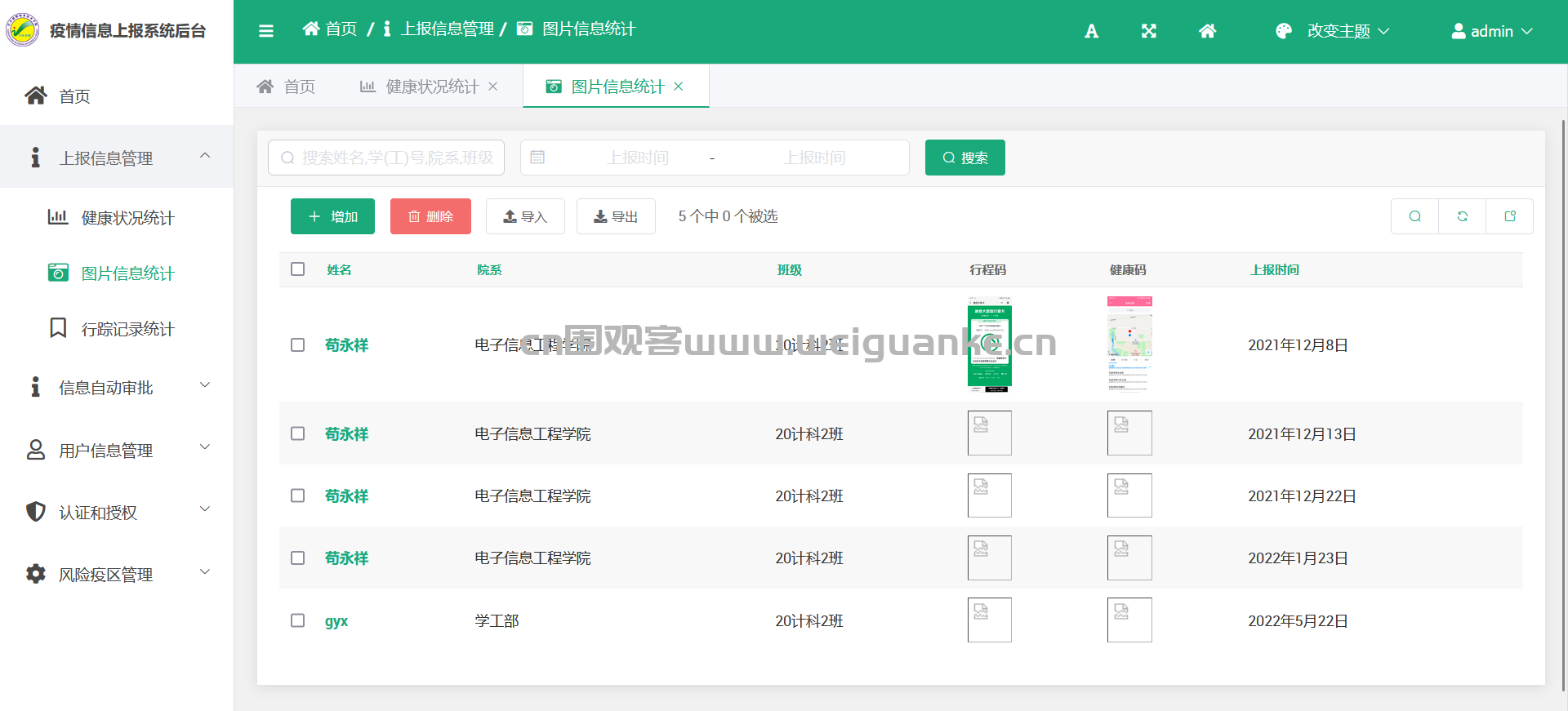
Task: Click the table search icon in toolbar right
Action: point(1414,216)
